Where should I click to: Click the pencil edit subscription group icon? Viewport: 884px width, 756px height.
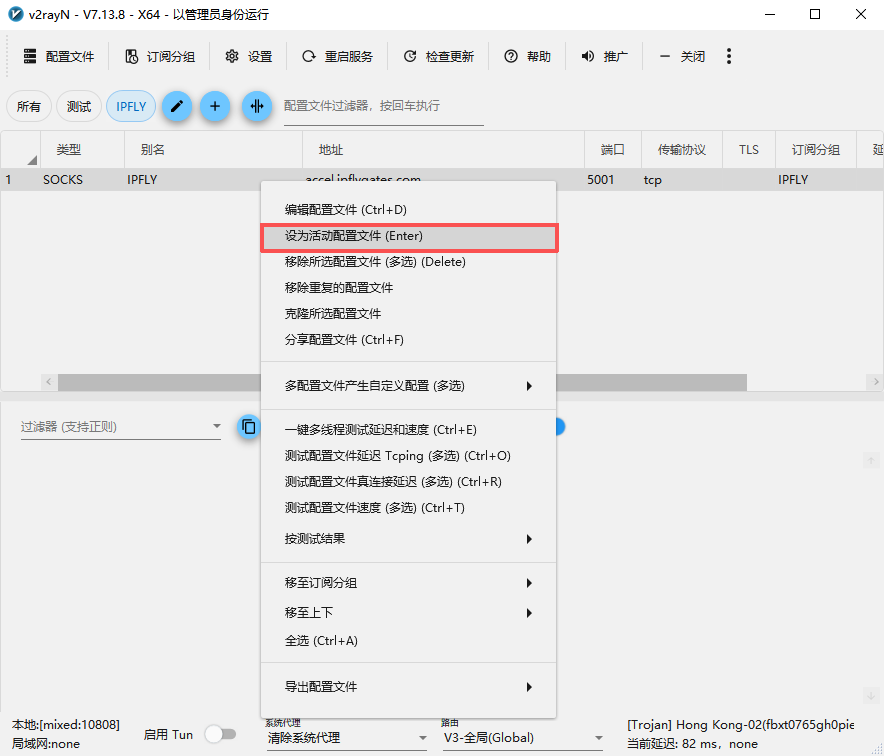coord(177,106)
